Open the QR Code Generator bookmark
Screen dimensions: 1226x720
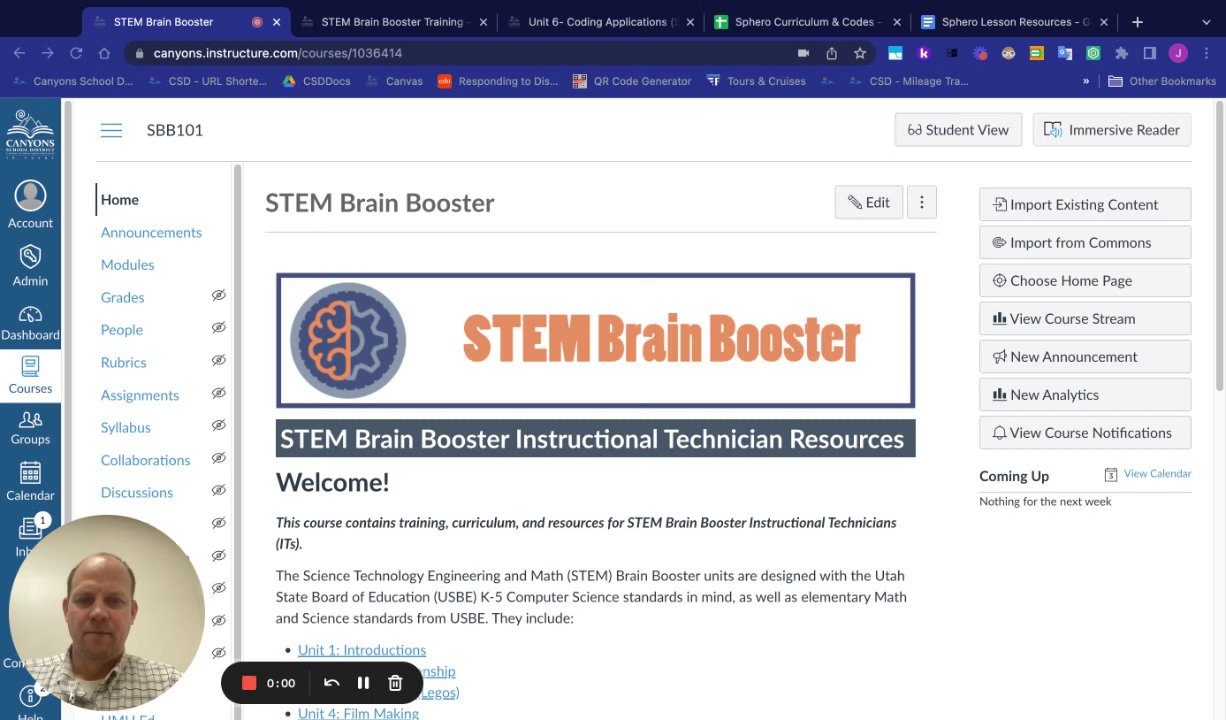(x=631, y=81)
